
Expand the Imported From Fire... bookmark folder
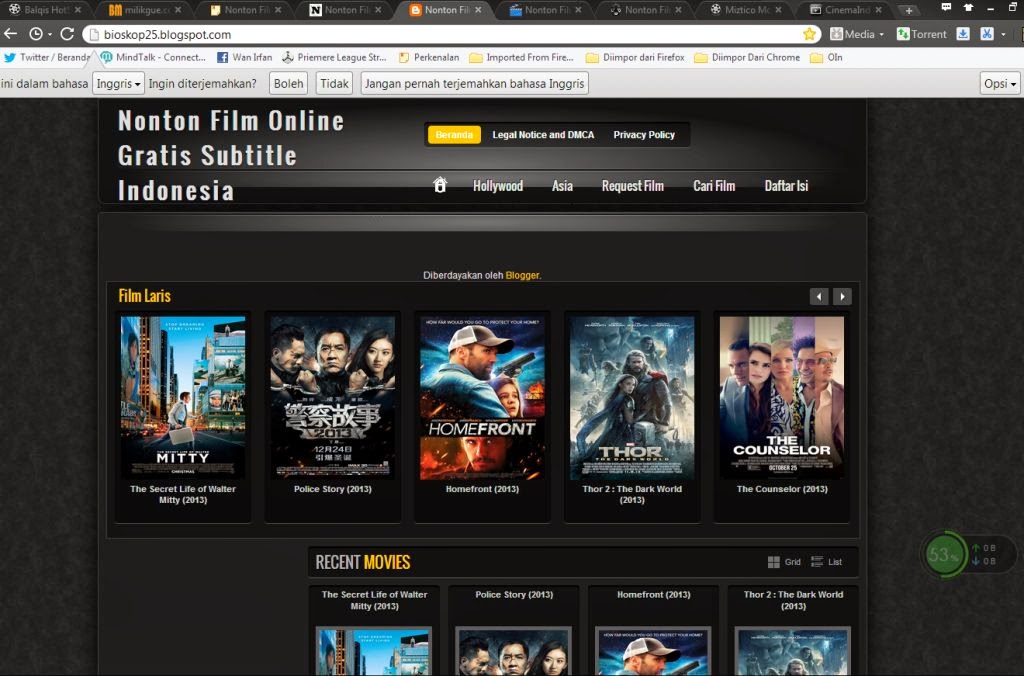pyautogui.click(x=521, y=57)
